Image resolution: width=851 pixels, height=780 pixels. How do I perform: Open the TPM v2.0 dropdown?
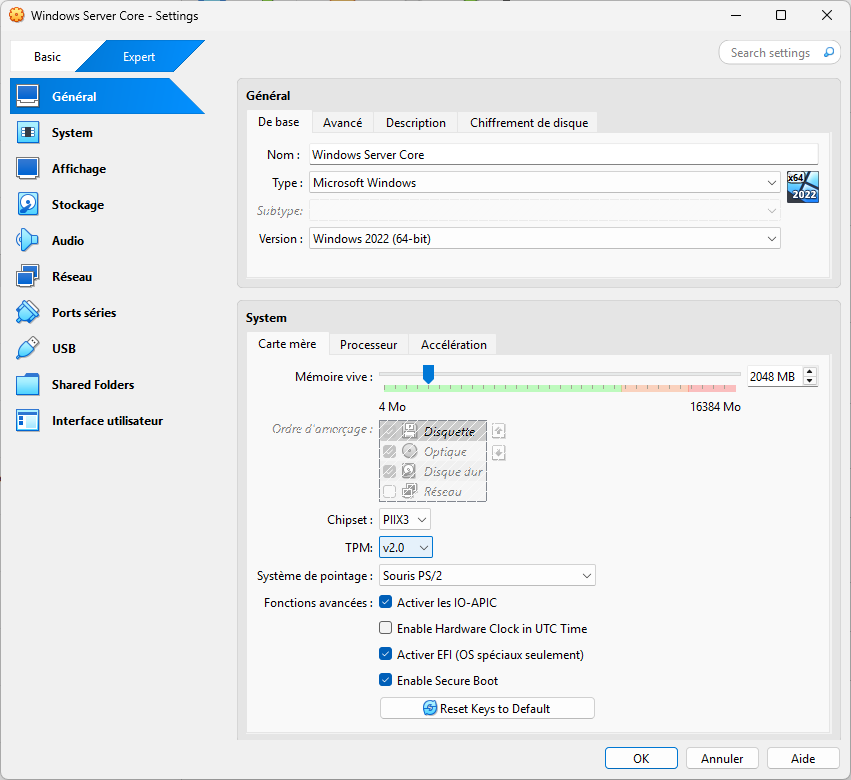[x=405, y=548]
